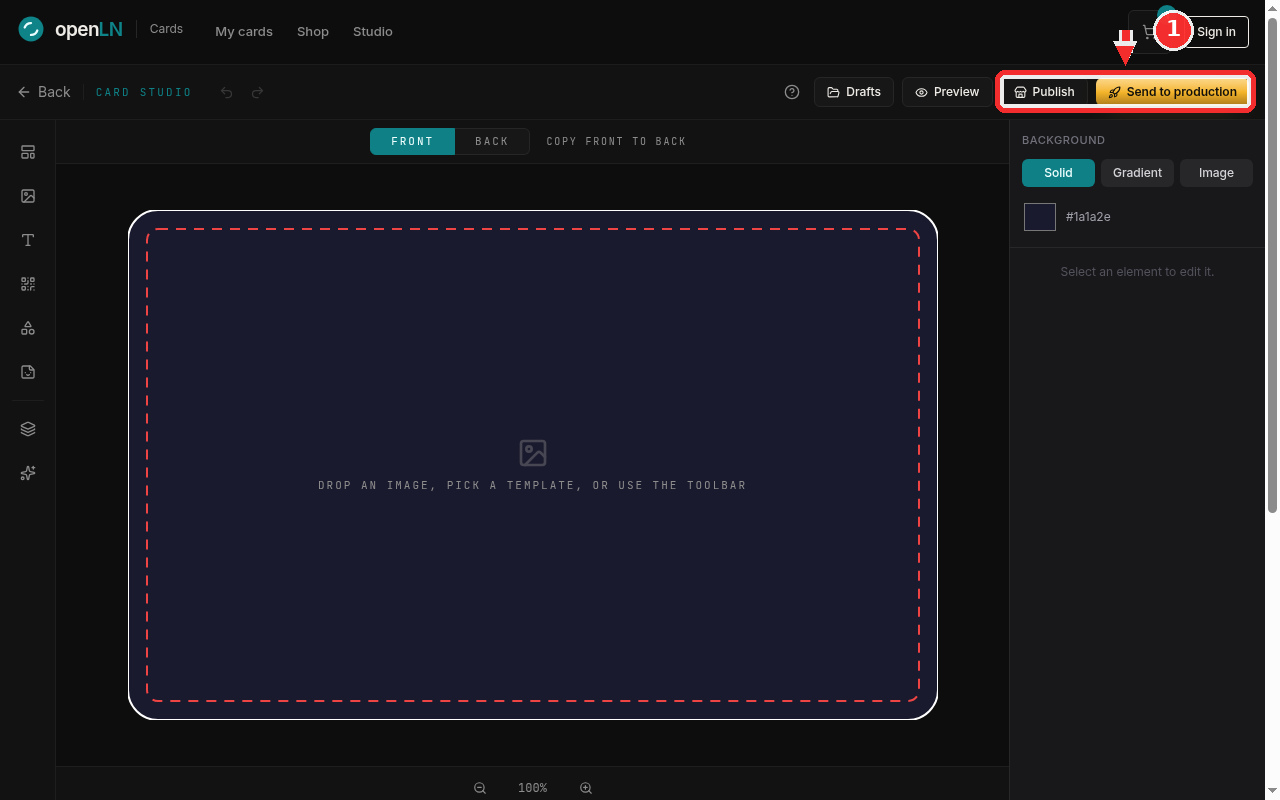
Task: Click the #1a1a2e hex value
Action: point(1088,217)
